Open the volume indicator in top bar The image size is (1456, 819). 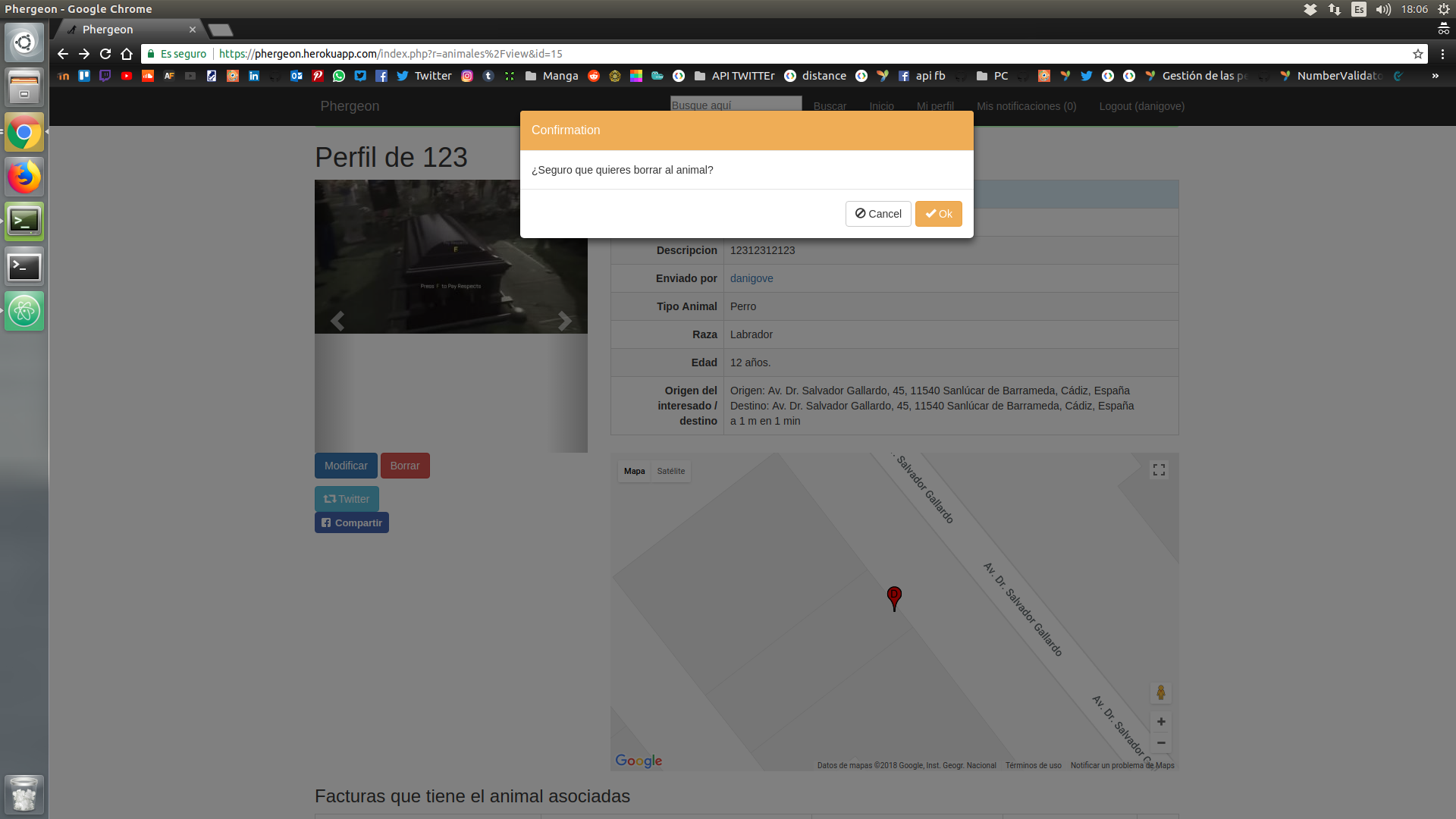coord(1383,9)
